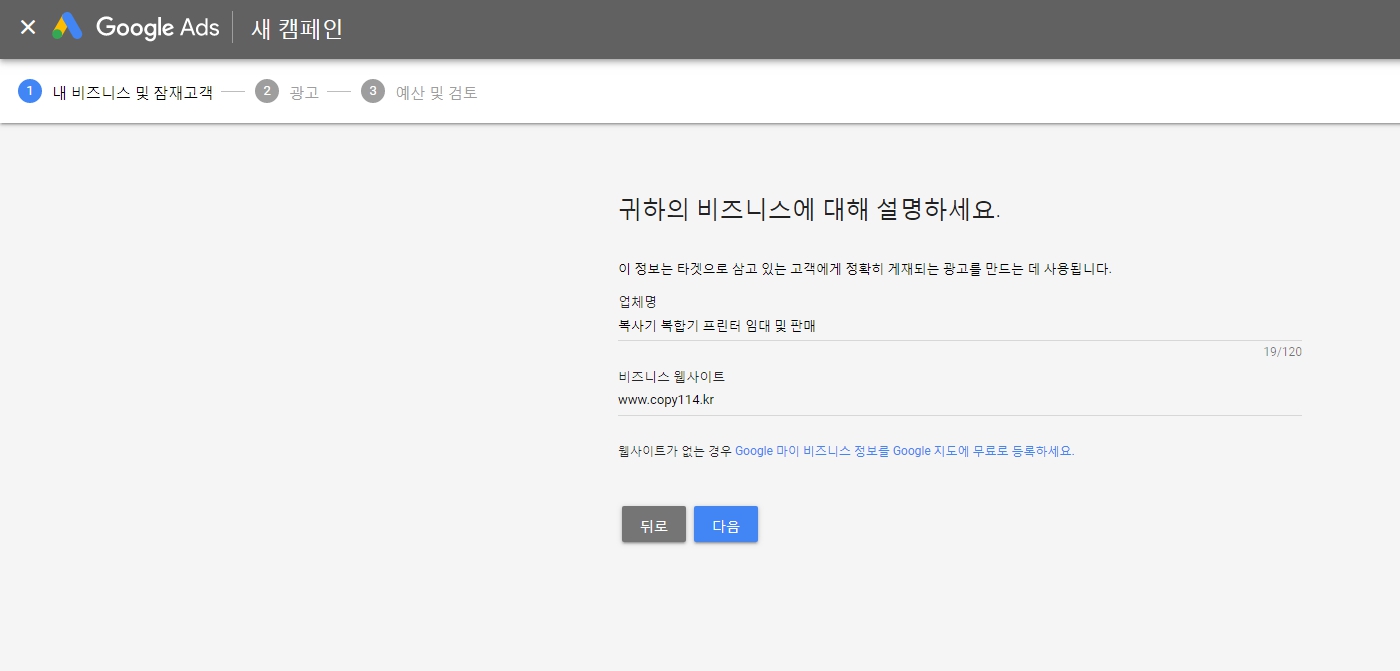Select the gray step 3 circle icon
The image size is (1400, 671).
point(373,92)
